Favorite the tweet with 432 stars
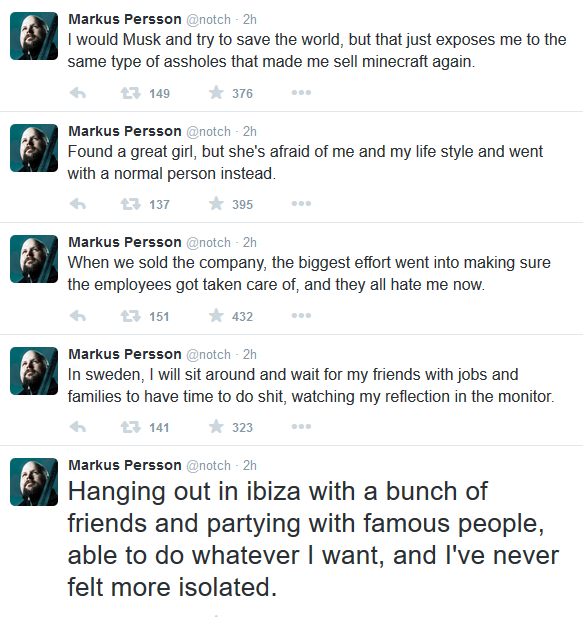The height and width of the screenshot is (617, 583). pyautogui.click(x=216, y=316)
